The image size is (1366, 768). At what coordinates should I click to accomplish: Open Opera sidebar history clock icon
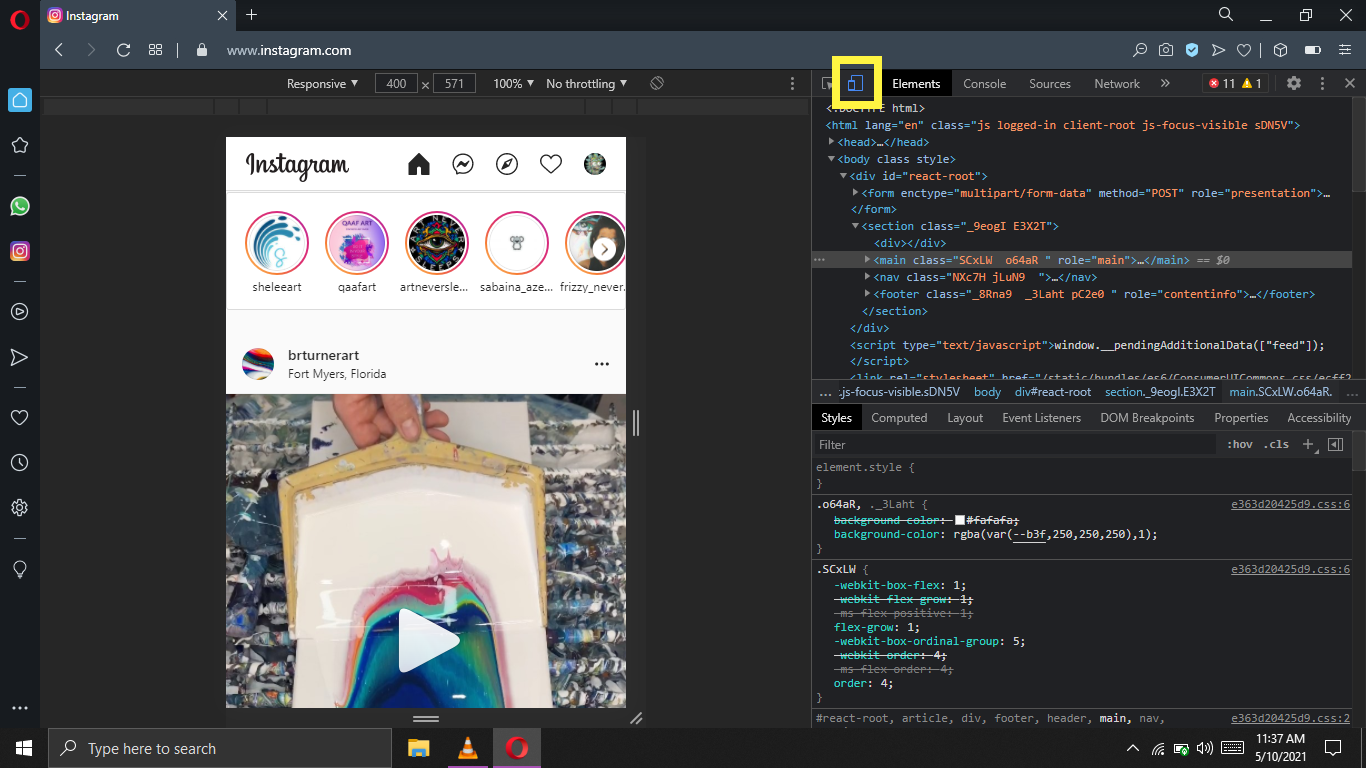[x=19, y=463]
